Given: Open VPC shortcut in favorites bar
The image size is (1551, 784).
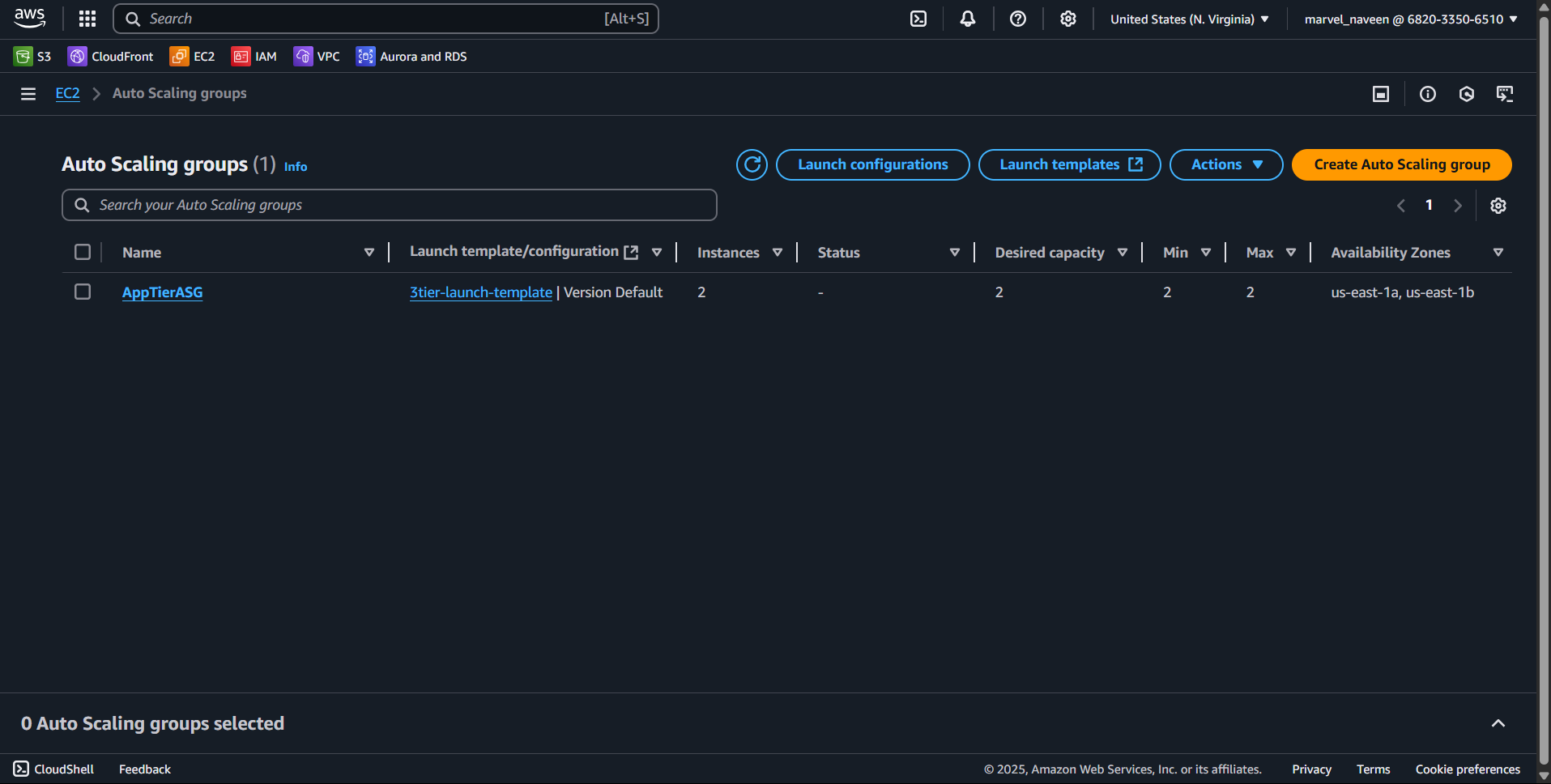Looking at the screenshot, I should point(317,56).
